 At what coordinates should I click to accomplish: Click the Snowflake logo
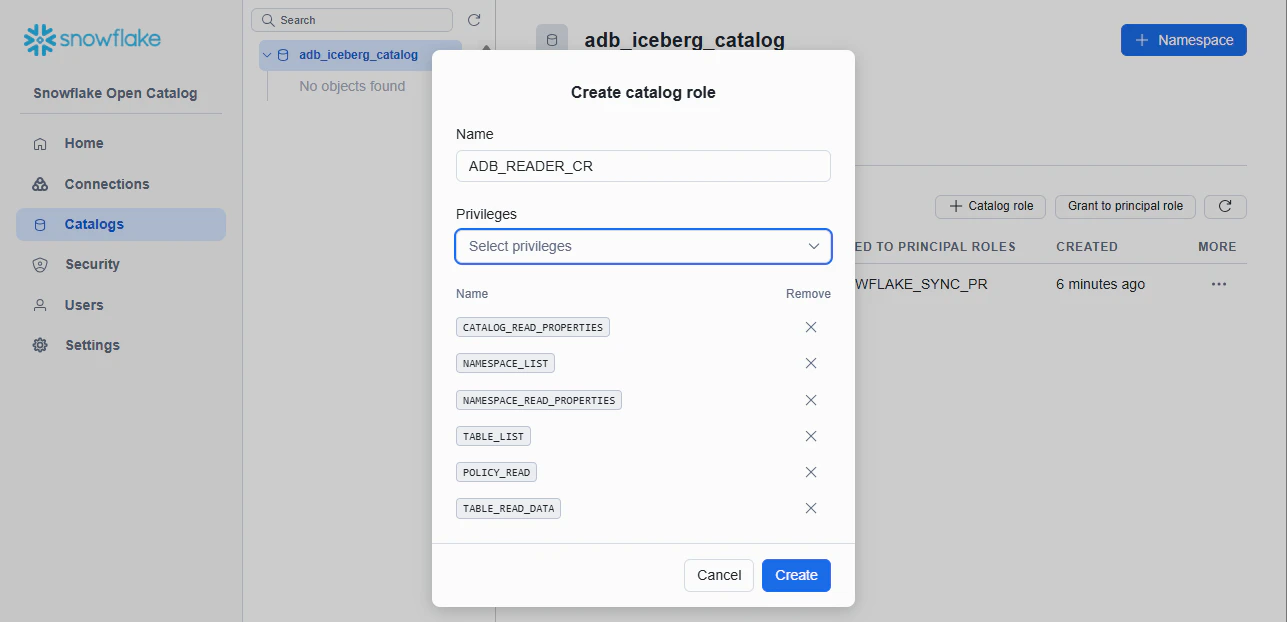pos(92,39)
